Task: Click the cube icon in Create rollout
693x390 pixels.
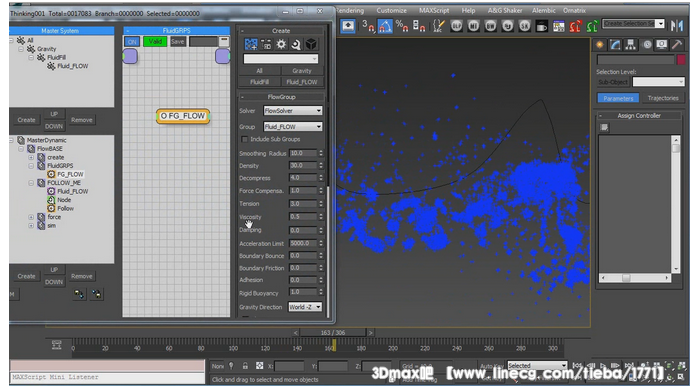Action: point(311,44)
